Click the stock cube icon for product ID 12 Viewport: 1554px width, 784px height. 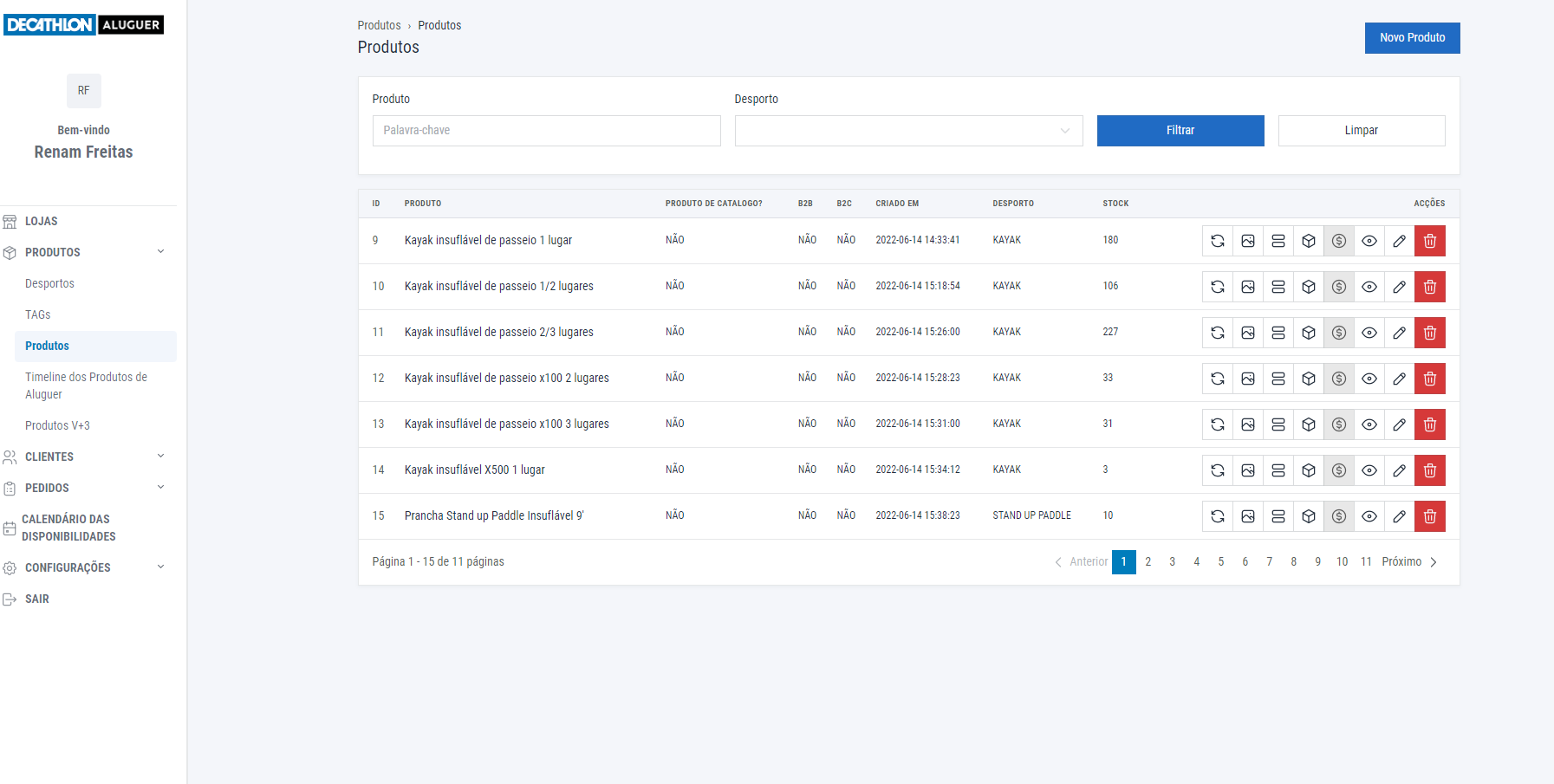click(x=1309, y=378)
